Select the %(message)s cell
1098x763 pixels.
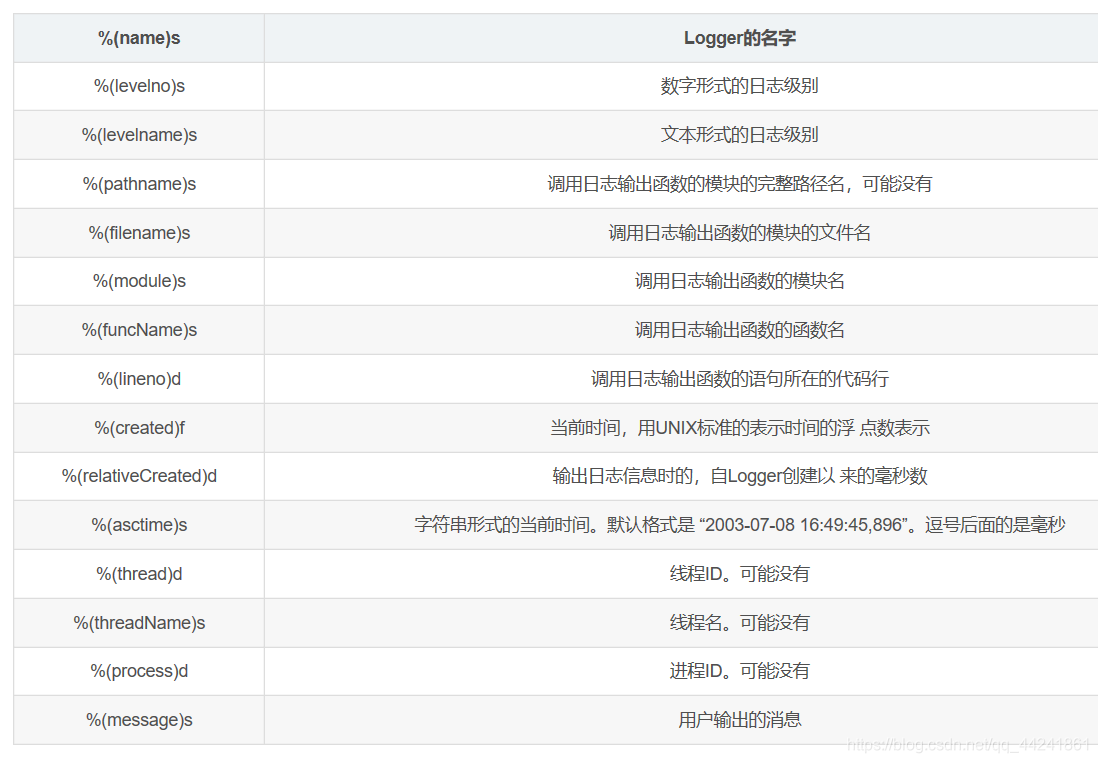[x=139, y=720]
